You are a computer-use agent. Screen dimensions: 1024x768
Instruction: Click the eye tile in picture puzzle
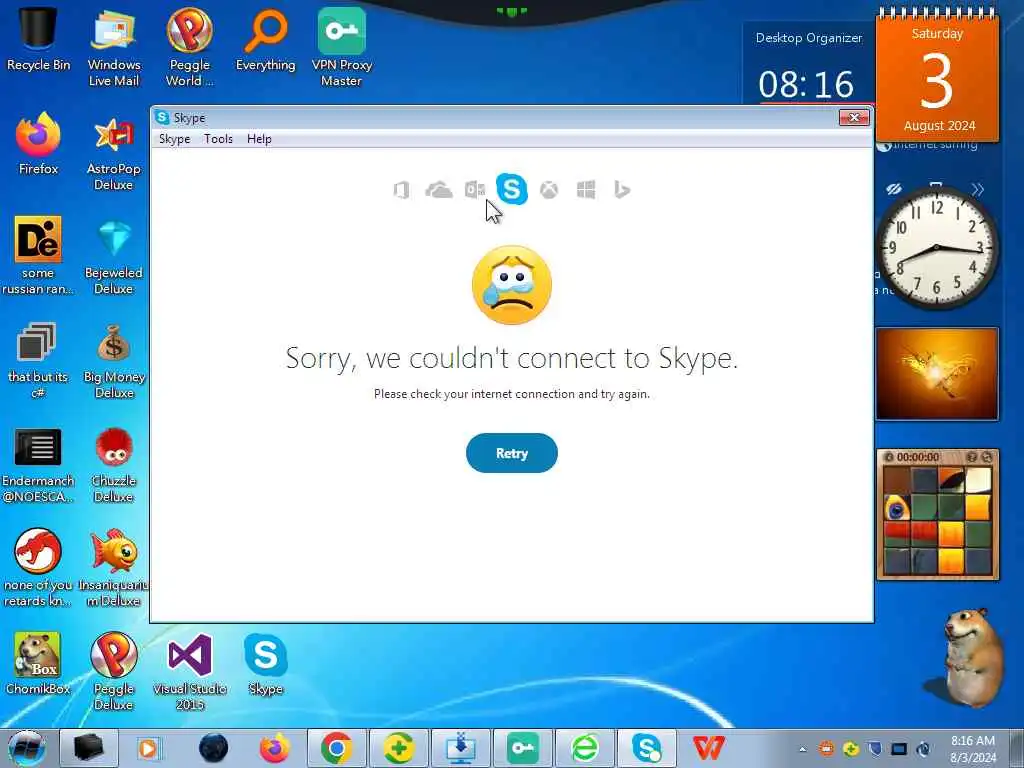[x=897, y=507]
